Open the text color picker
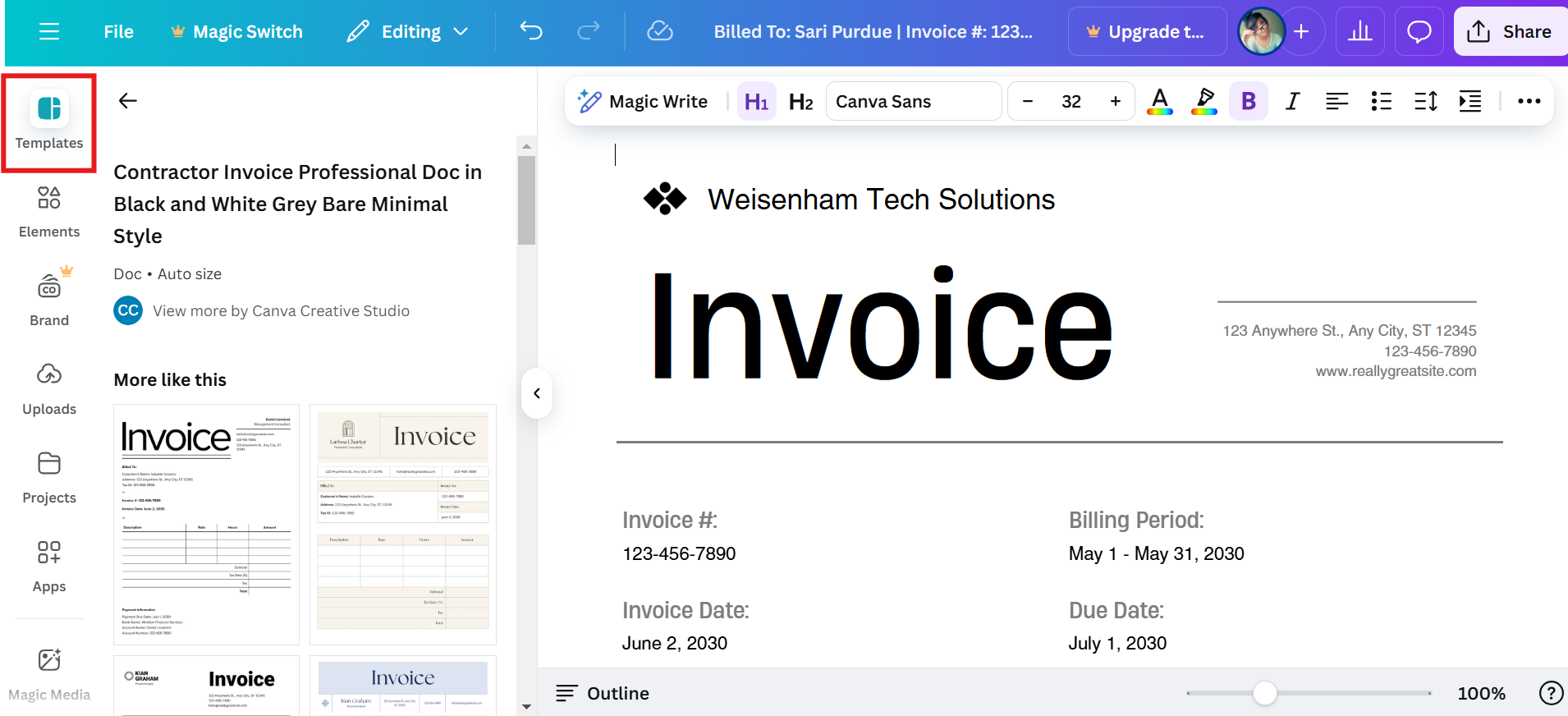1568x716 pixels. click(x=1159, y=102)
